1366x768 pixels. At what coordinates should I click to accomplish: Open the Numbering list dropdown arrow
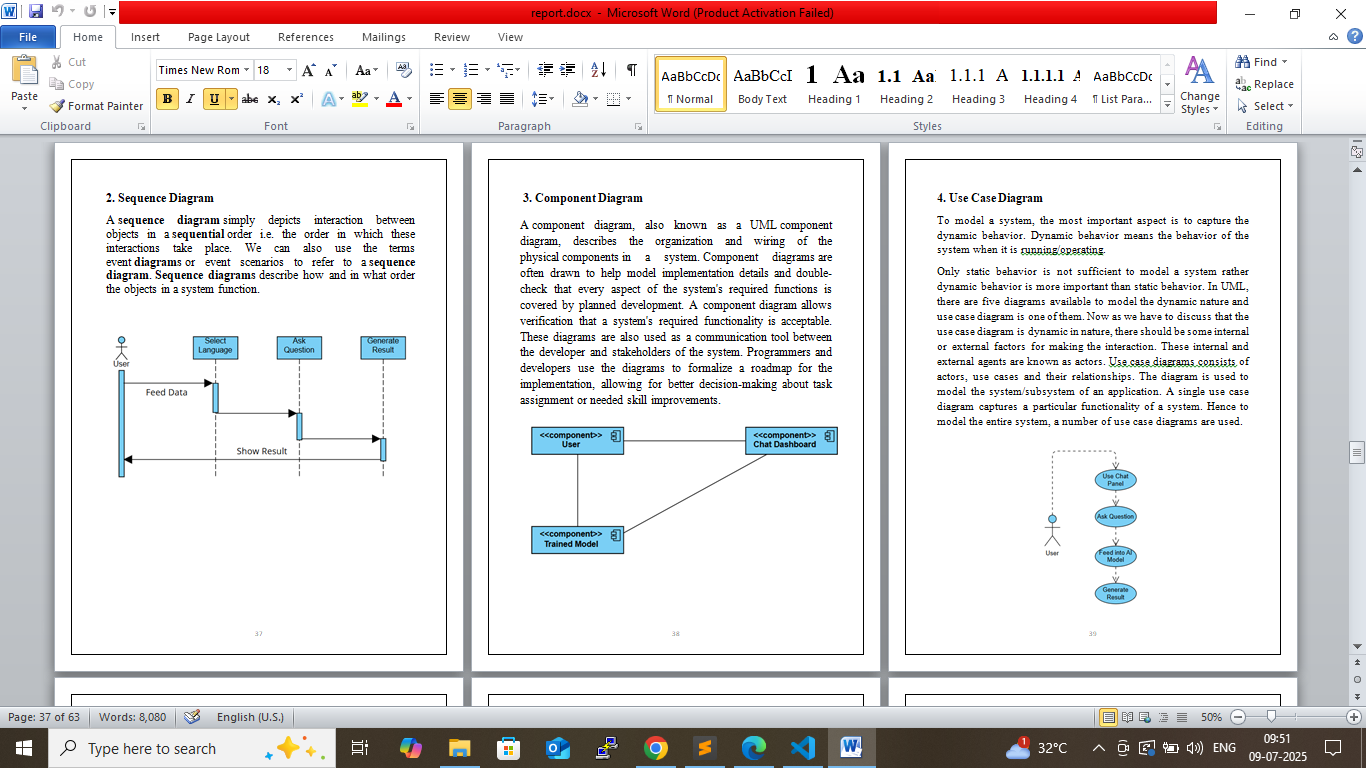point(487,70)
